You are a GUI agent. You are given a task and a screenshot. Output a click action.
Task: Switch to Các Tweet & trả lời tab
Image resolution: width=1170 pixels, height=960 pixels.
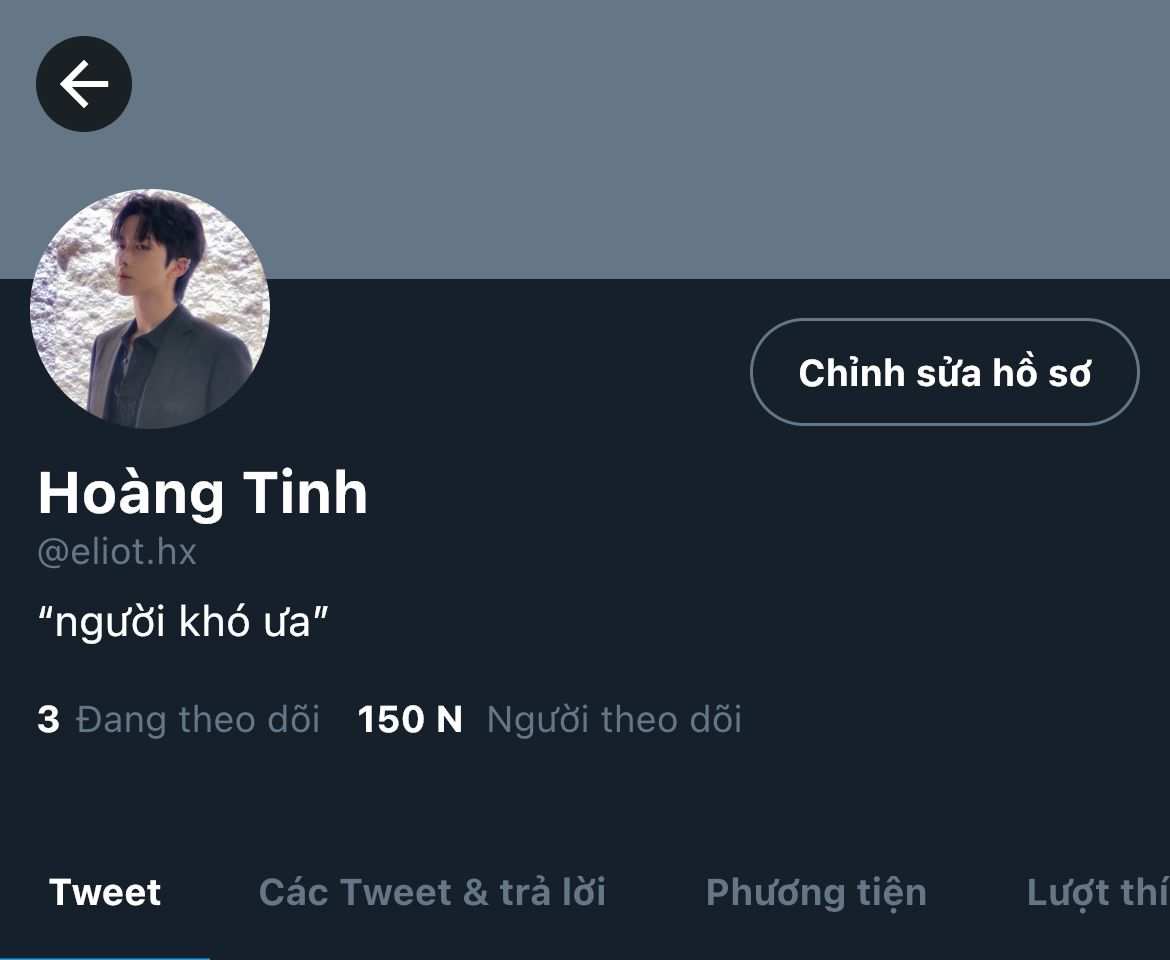click(432, 892)
